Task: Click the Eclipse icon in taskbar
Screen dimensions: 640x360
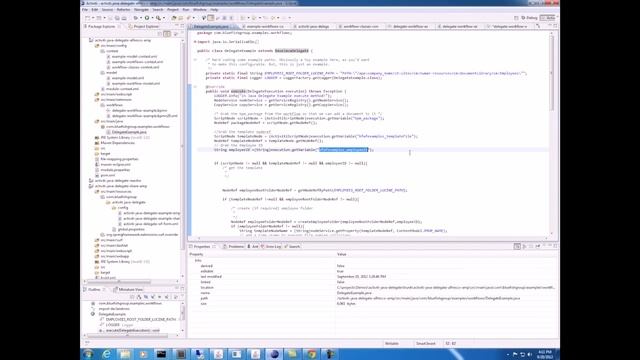Action: pyautogui.click(x=274, y=354)
